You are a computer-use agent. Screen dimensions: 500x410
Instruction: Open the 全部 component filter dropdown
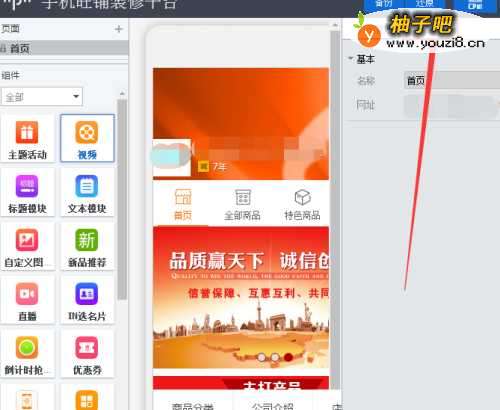tap(42, 97)
